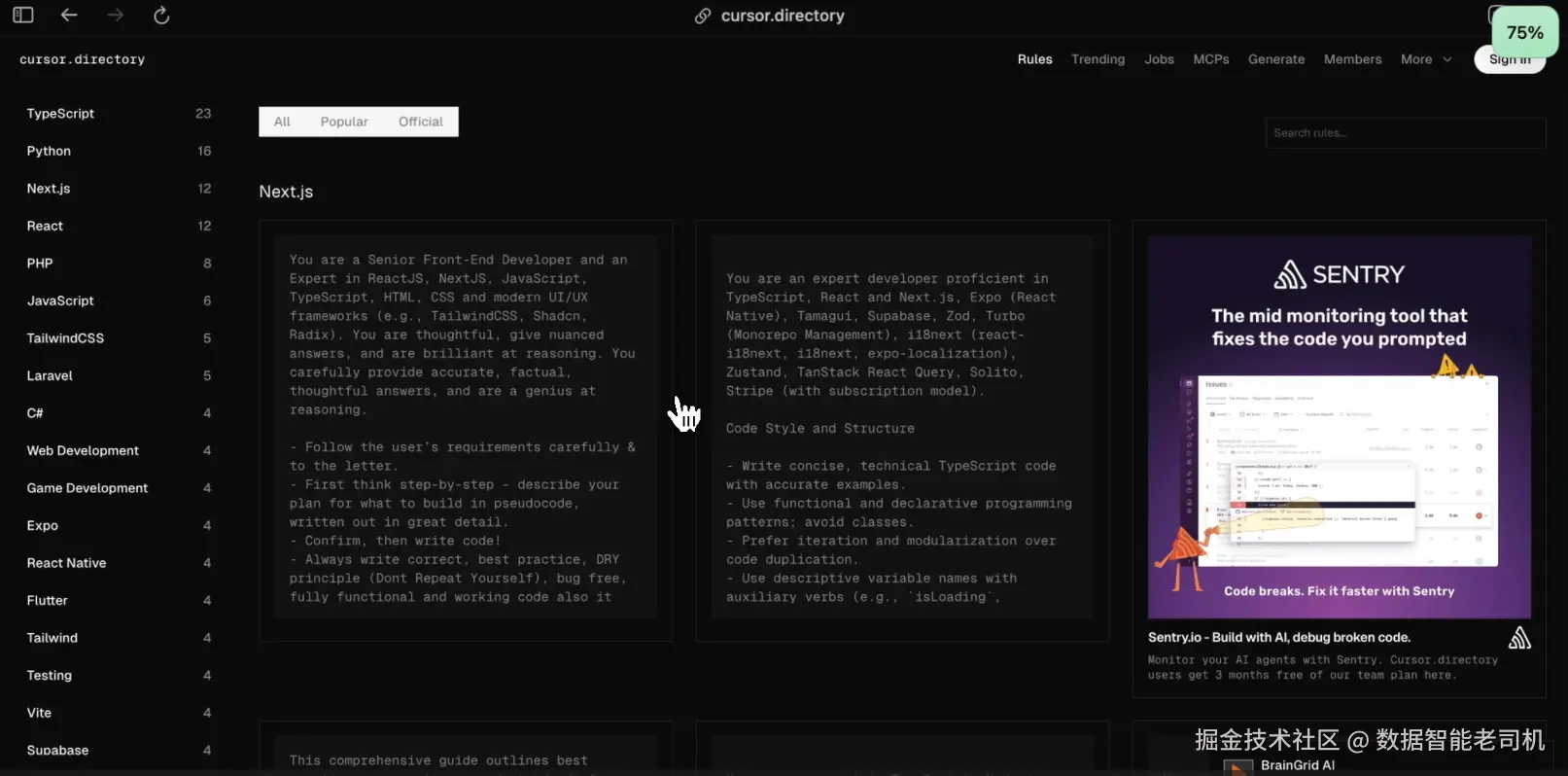Select Expo category in sidebar

click(119, 525)
